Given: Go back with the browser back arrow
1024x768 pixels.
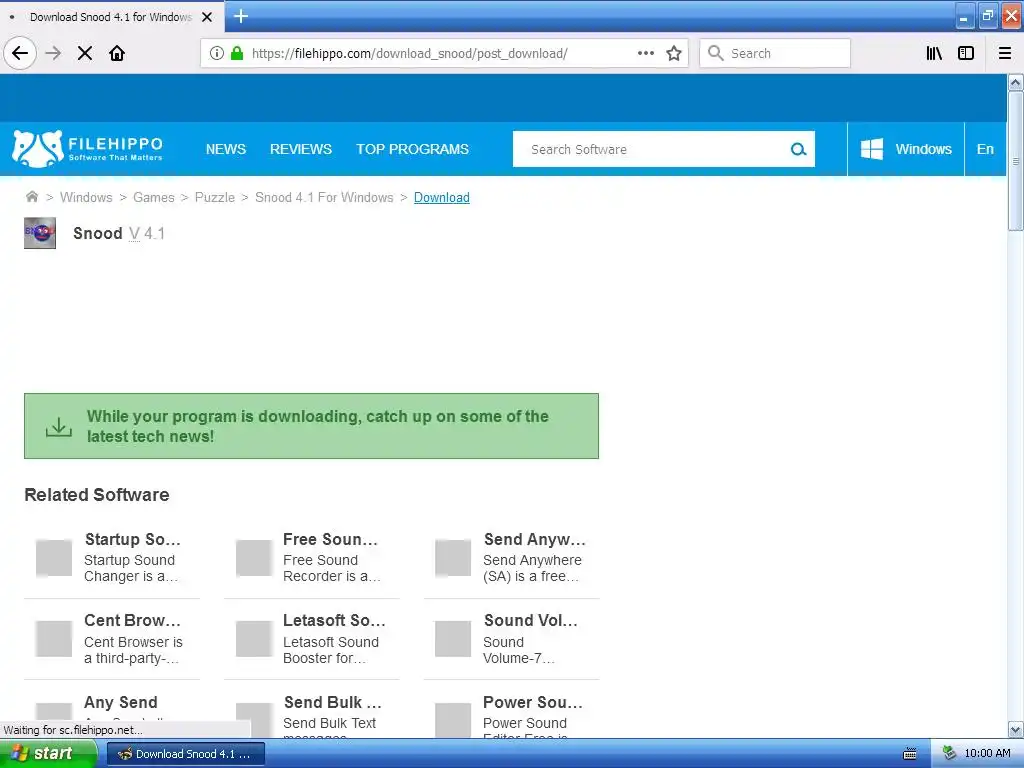Looking at the screenshot, I should (x=20, y=53).
